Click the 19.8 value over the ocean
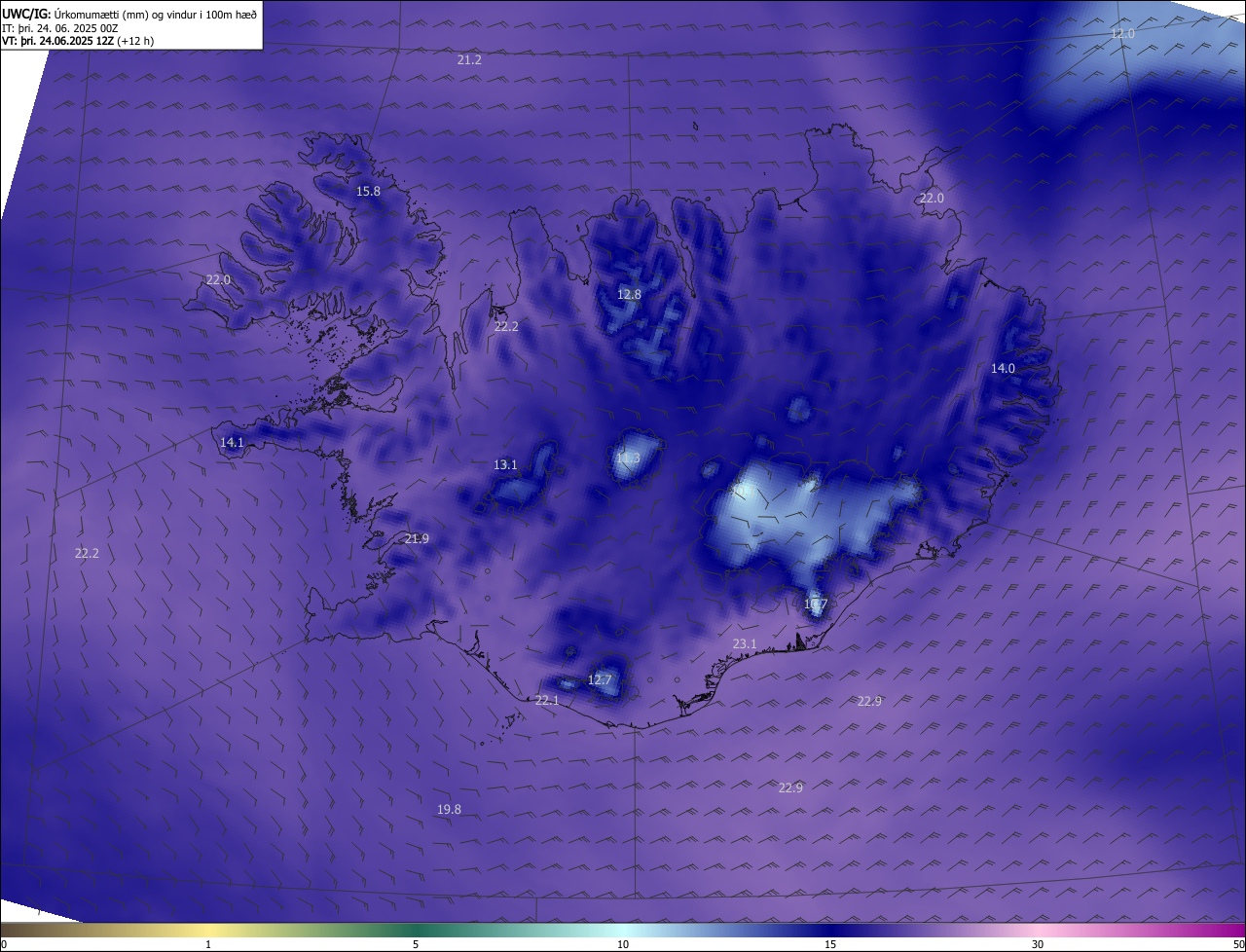Image resolution: width=1246 pixels, height=952 pixels. [449, 810]
